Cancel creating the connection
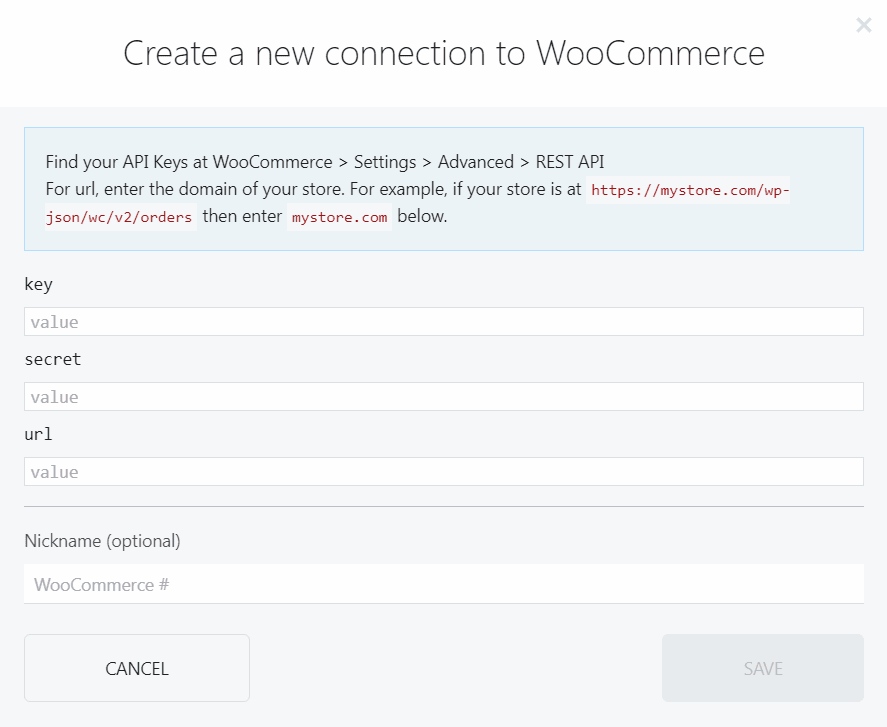 [137, 668]
